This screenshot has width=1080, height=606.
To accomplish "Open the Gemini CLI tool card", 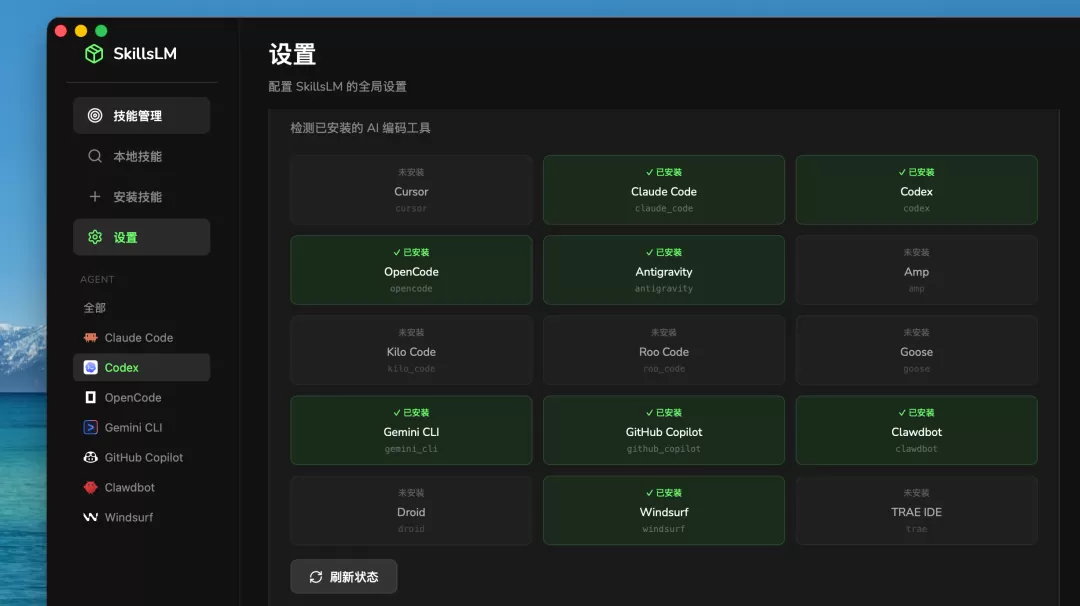I will point(411,430).
